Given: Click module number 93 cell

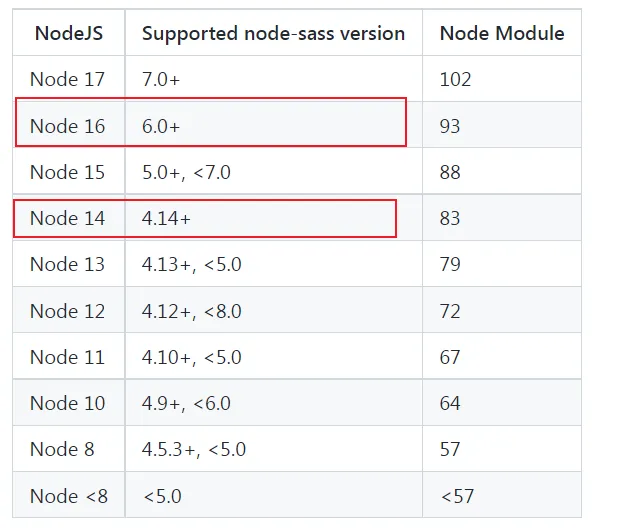Looking at the screenshot, I should click(450, 126).
